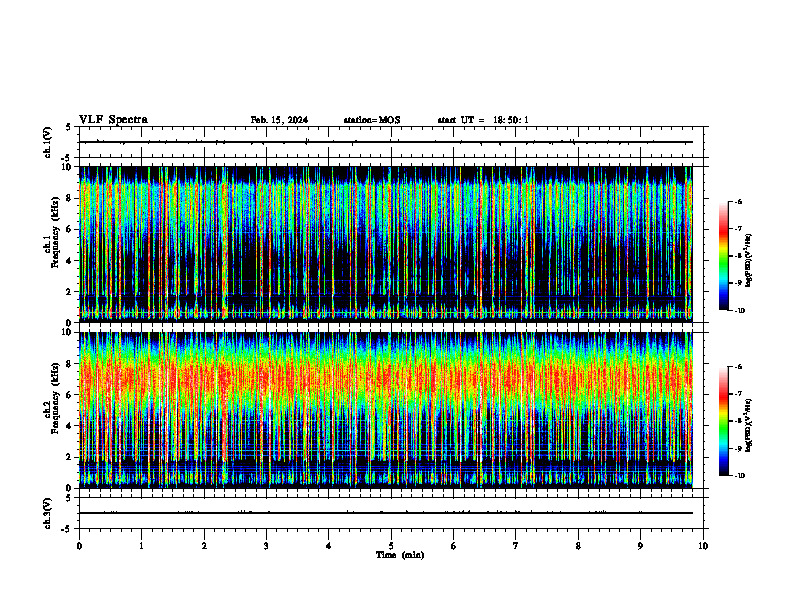Screen dimensions: 792x612
Task: Click the "10" tick on time axis
Action: [703, 546]
